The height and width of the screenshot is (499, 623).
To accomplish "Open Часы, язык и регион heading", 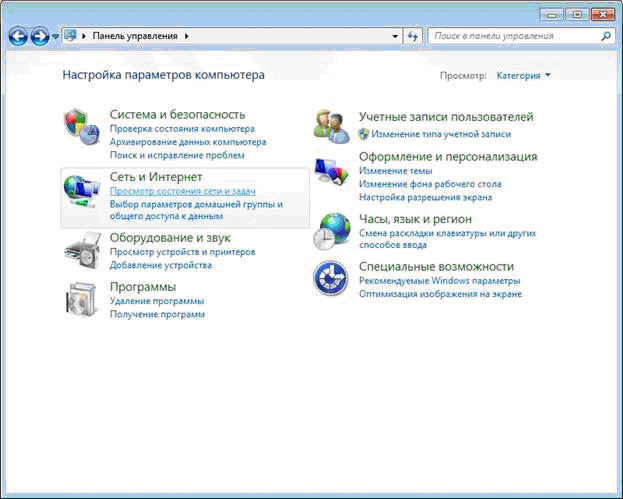I will pos(416,219).
